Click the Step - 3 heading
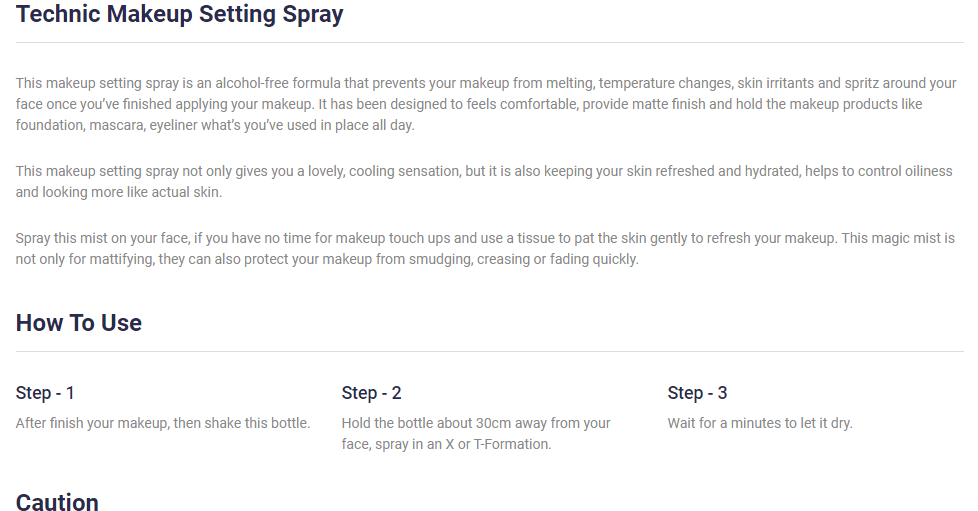The image size is (978, 511). point(697,393)
